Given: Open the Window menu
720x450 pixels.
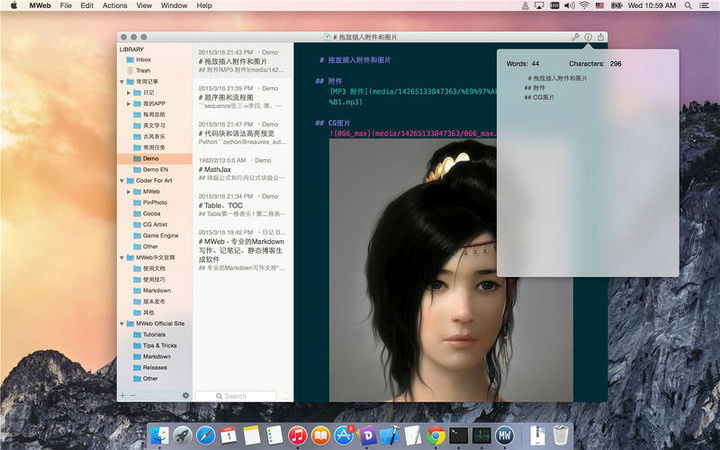Looking at the screenshot, I should (174, 6).
